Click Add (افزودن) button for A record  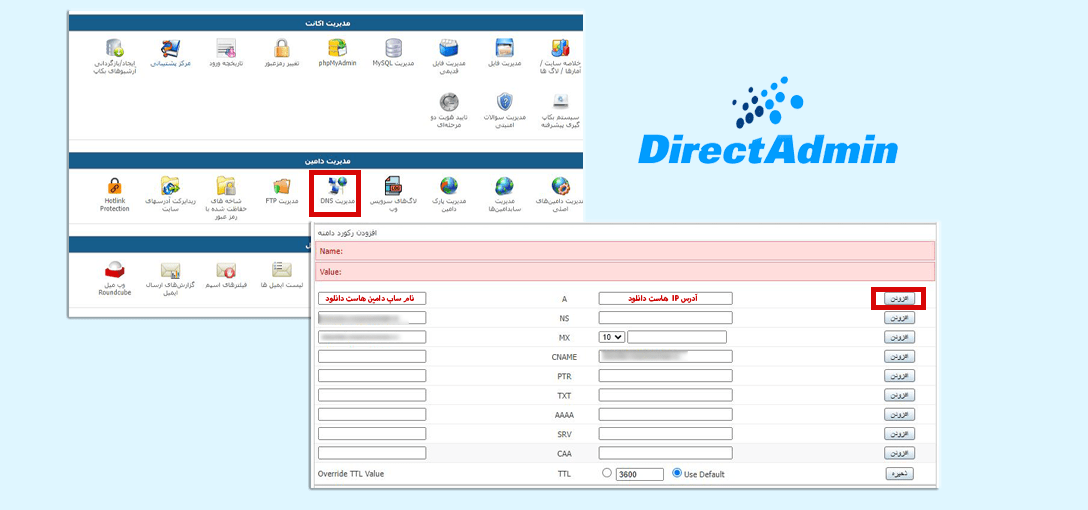(x=899, y=298)
